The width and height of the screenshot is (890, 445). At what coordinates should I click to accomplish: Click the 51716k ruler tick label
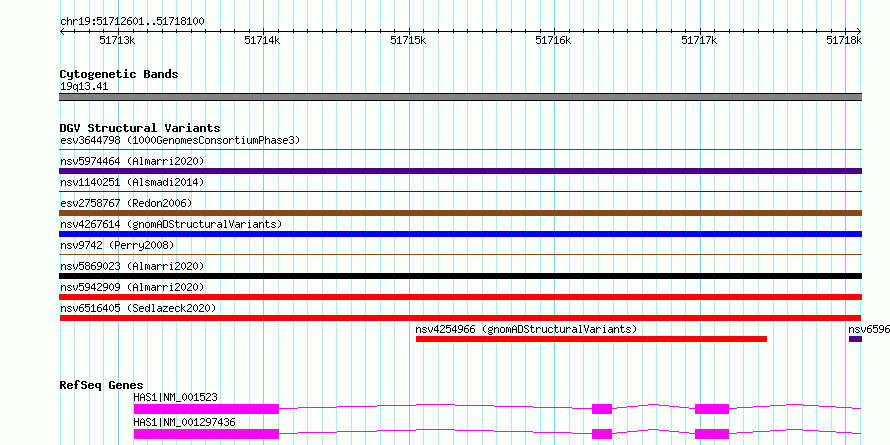click(x=553, y=40)
